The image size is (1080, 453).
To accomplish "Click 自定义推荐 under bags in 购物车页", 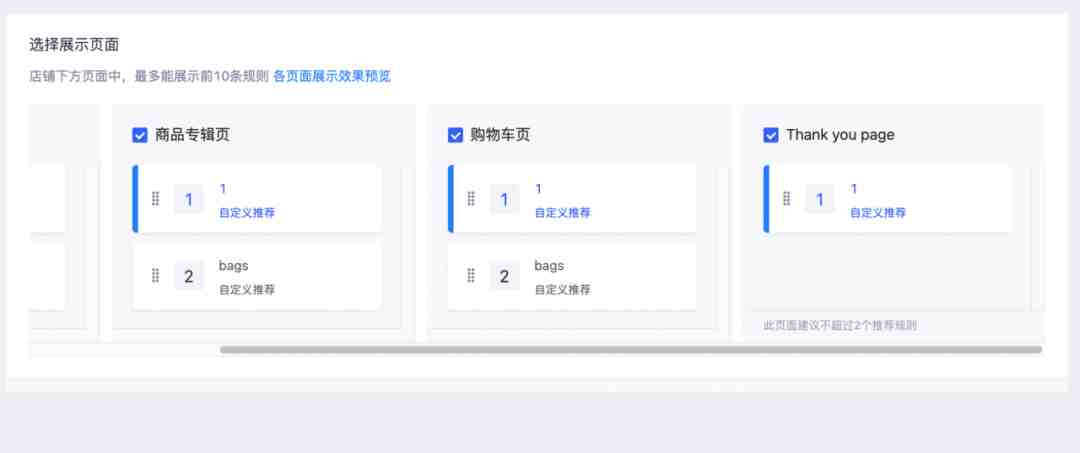I will [563, 290].
